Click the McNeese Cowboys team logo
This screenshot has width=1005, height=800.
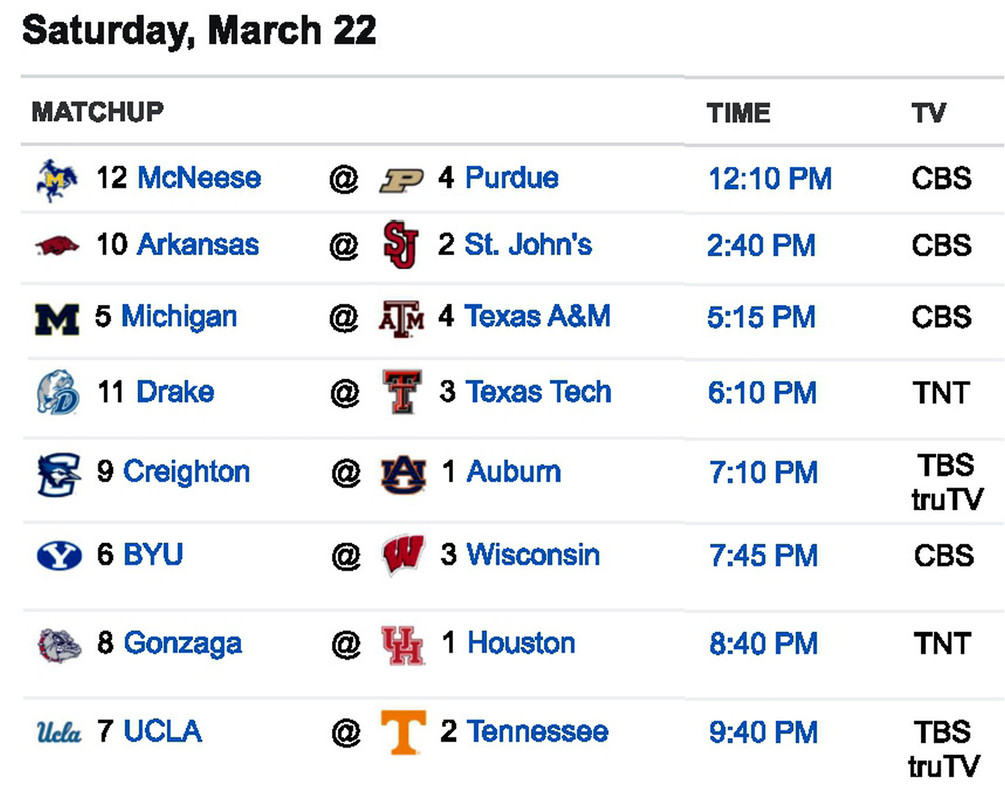[57, 180]
